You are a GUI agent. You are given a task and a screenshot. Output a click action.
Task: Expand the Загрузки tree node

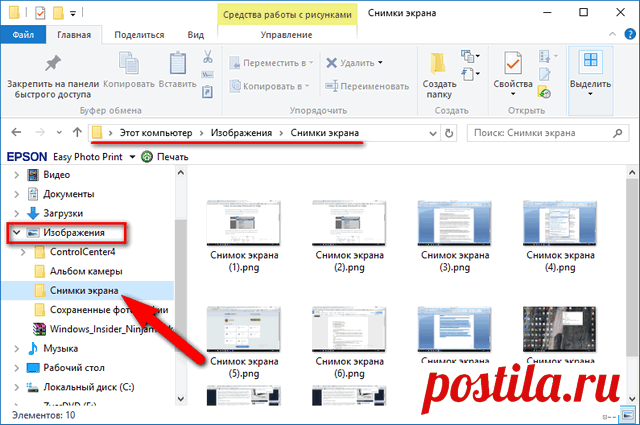click(16, 214)
